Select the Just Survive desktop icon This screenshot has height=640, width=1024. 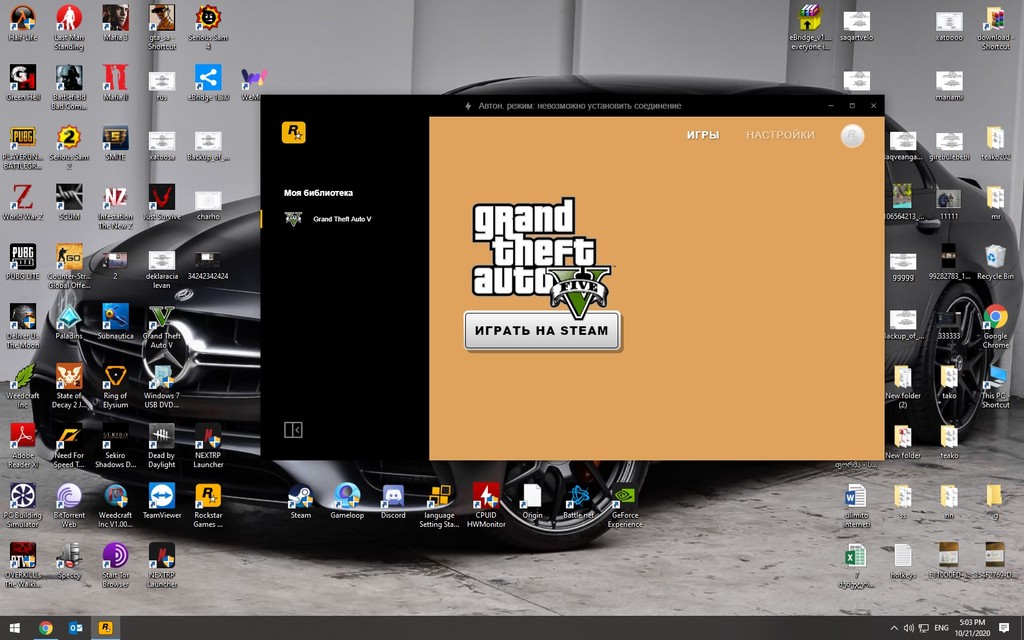pos(161,202)
